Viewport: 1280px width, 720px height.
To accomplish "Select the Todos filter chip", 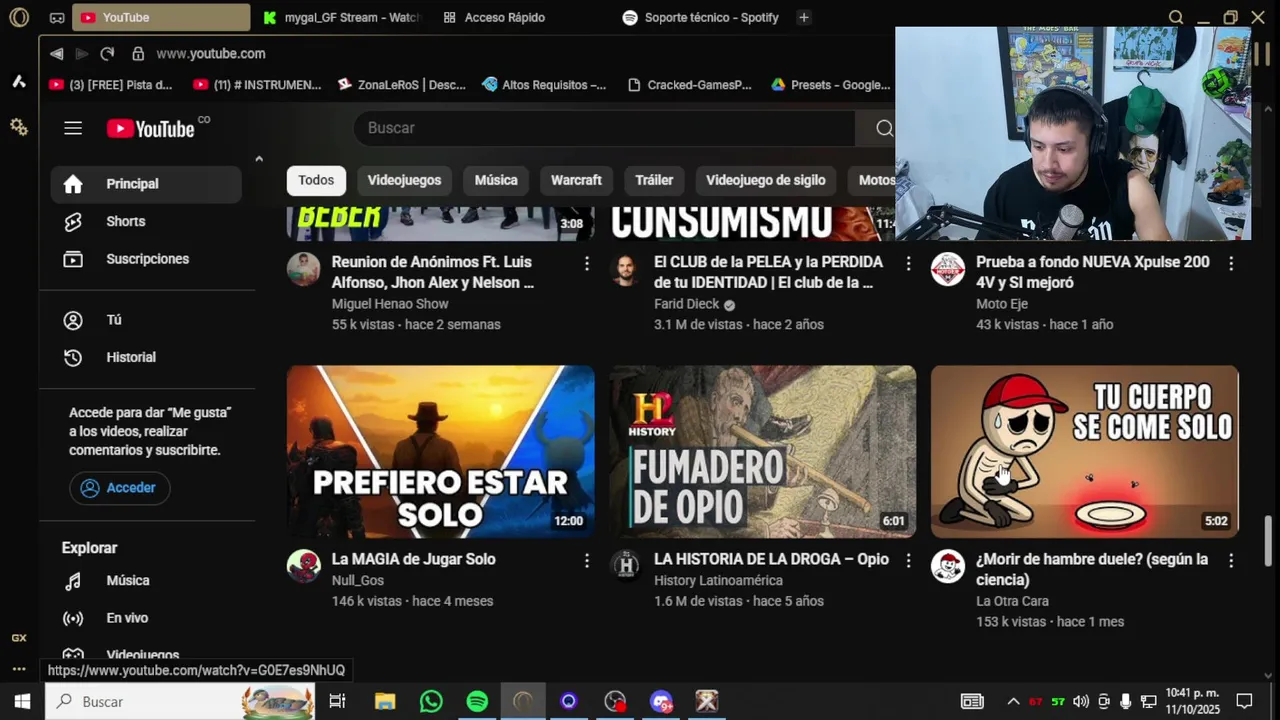I will (316, 180).
